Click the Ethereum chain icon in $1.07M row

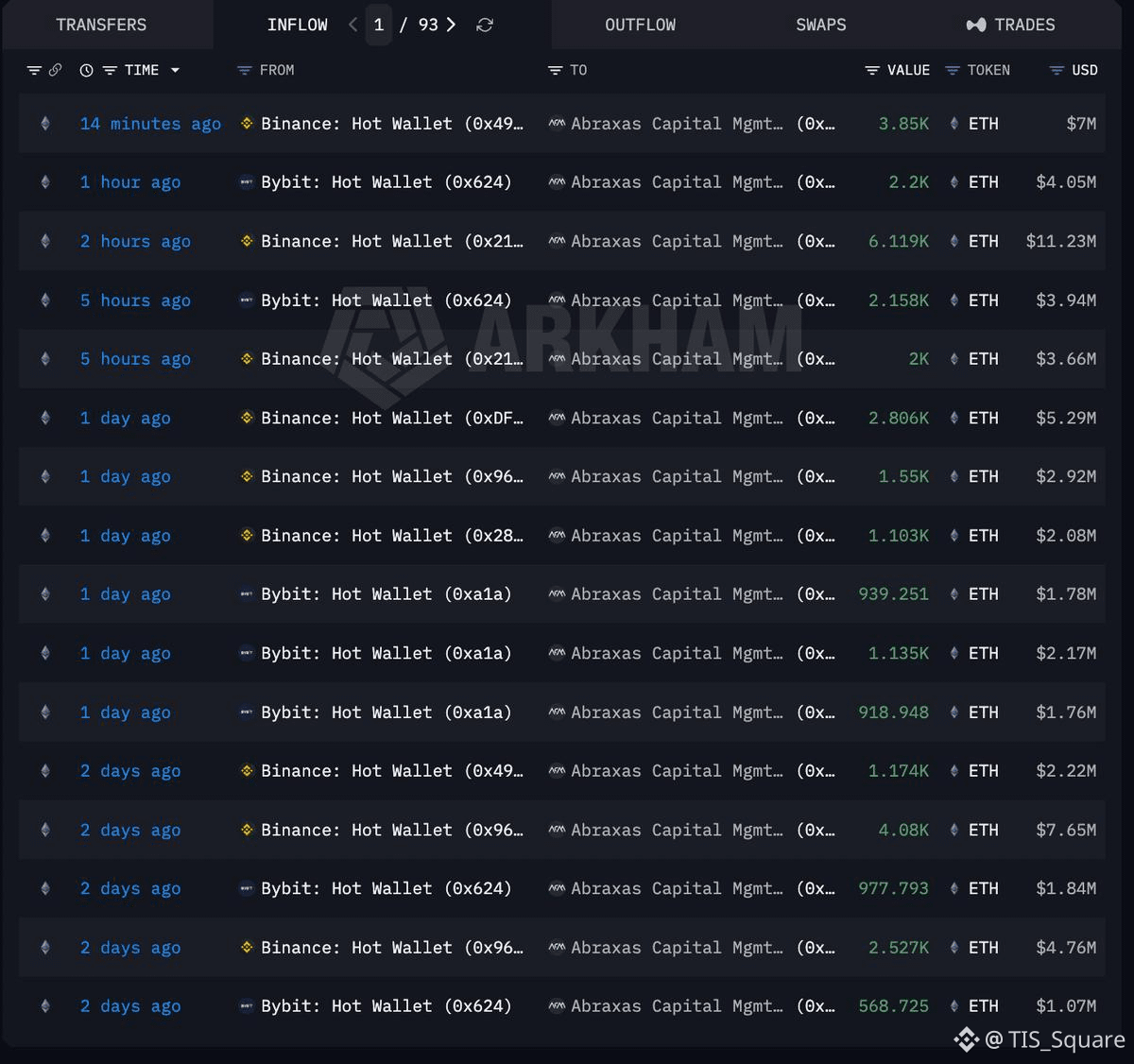pyautogui.click(x=44, y=1006)
